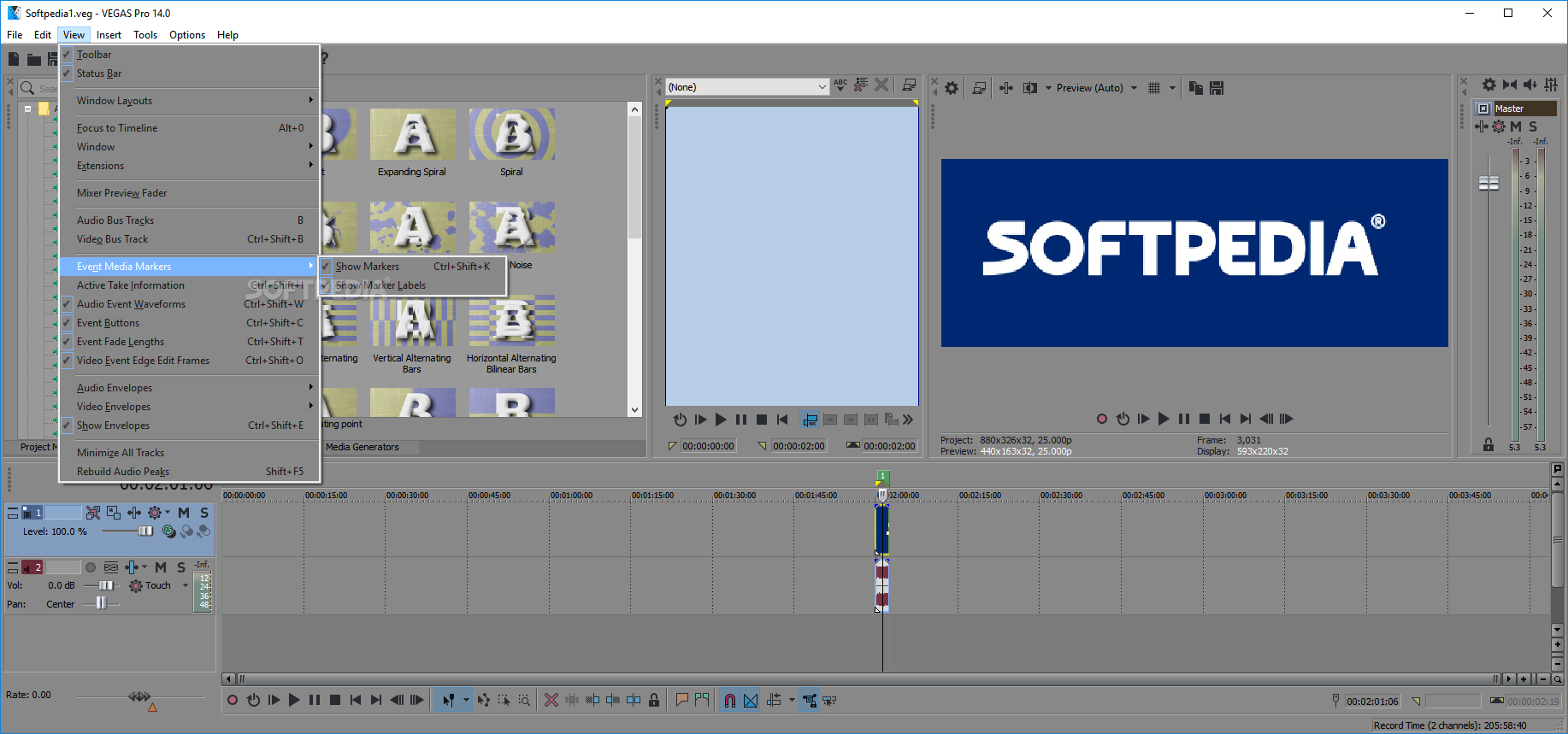This screenshot has height=734, width=1568.
Task: Click timeline marker 1 flag
Action: [883, 477]
